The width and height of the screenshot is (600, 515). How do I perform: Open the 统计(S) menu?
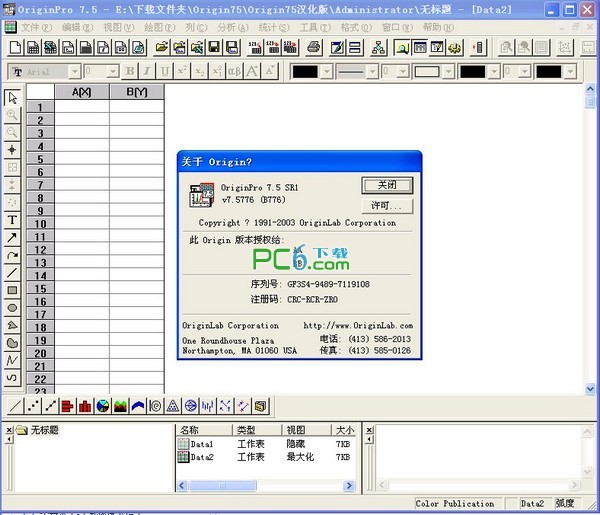point(274,28)
